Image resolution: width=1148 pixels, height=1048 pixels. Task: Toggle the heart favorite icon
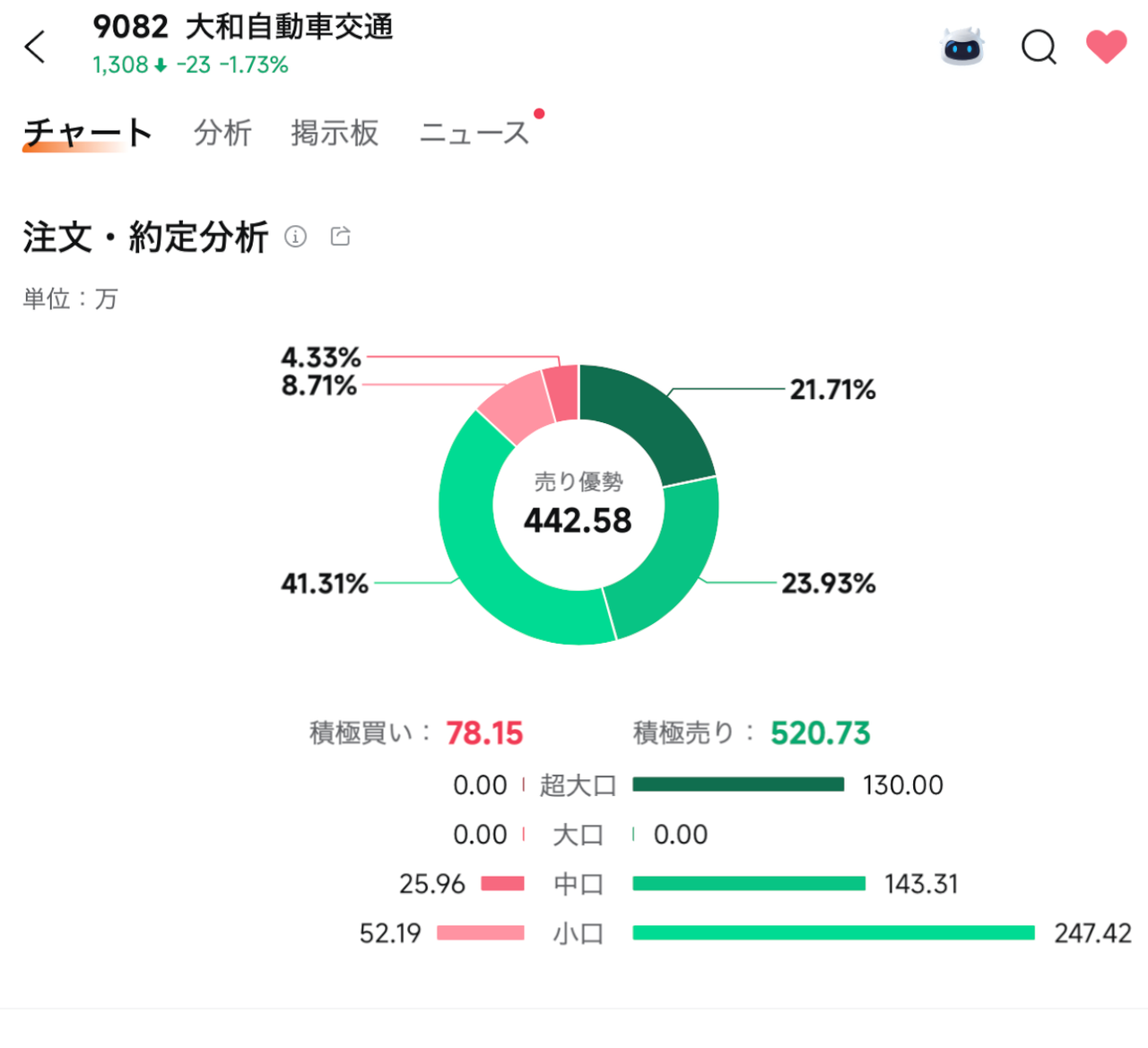pos(1106,47)
